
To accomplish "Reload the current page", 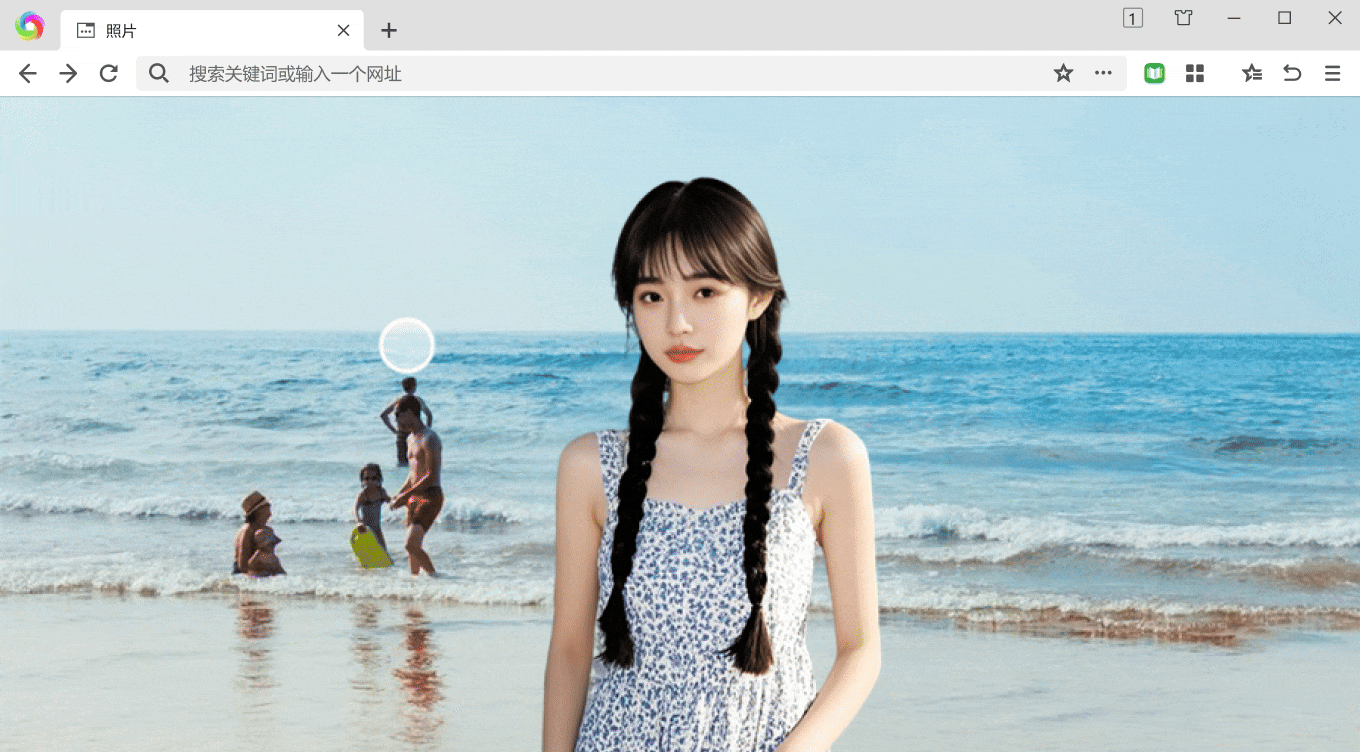I will click(x=109, y=73).
